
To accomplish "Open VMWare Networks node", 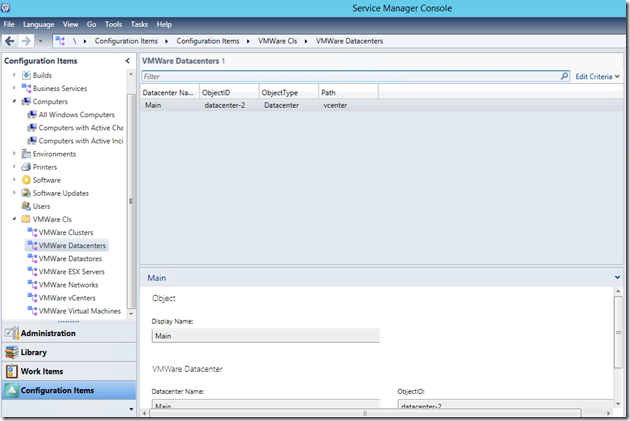I will (68, 284).
